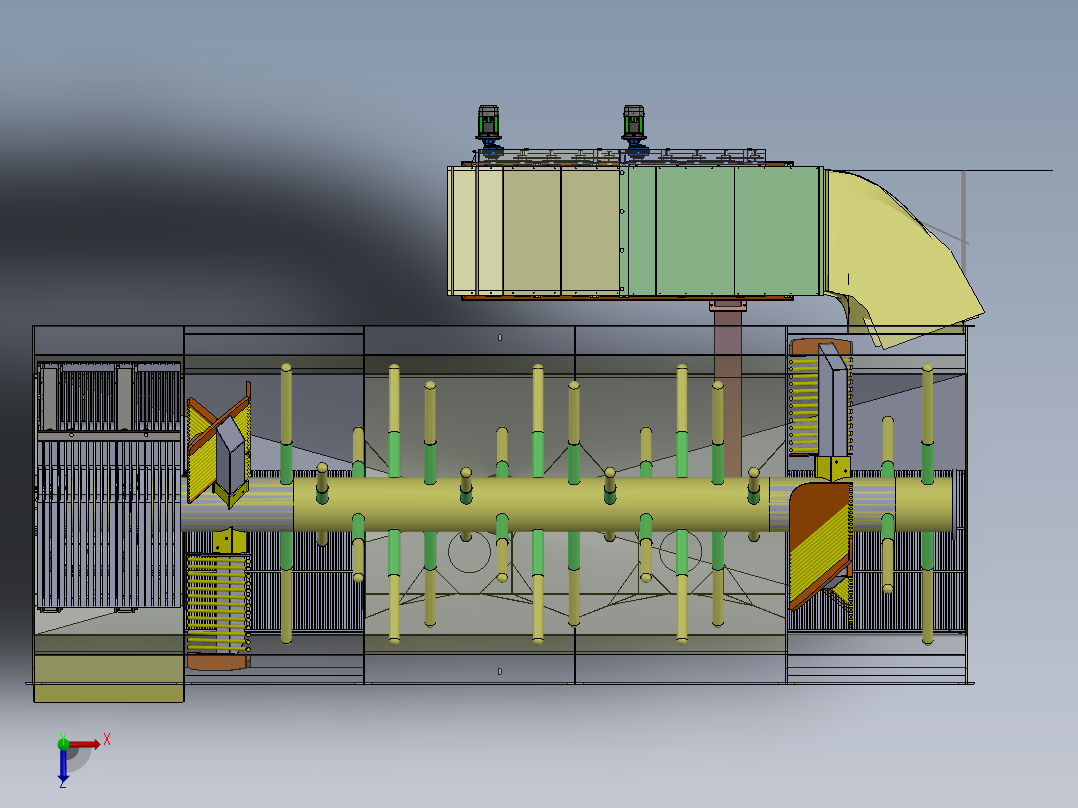Click the green Y axis ball of the triad
Screen dimensions: 1078x808
[x=63, y=743]
